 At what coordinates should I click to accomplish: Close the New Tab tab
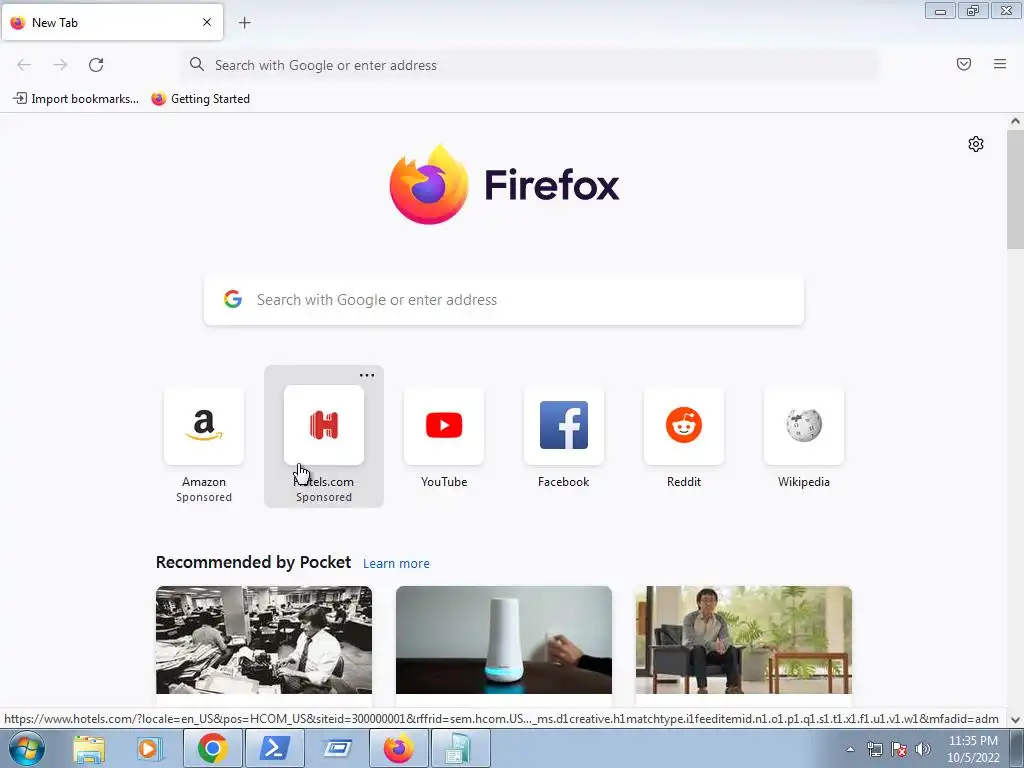(207, 22)
